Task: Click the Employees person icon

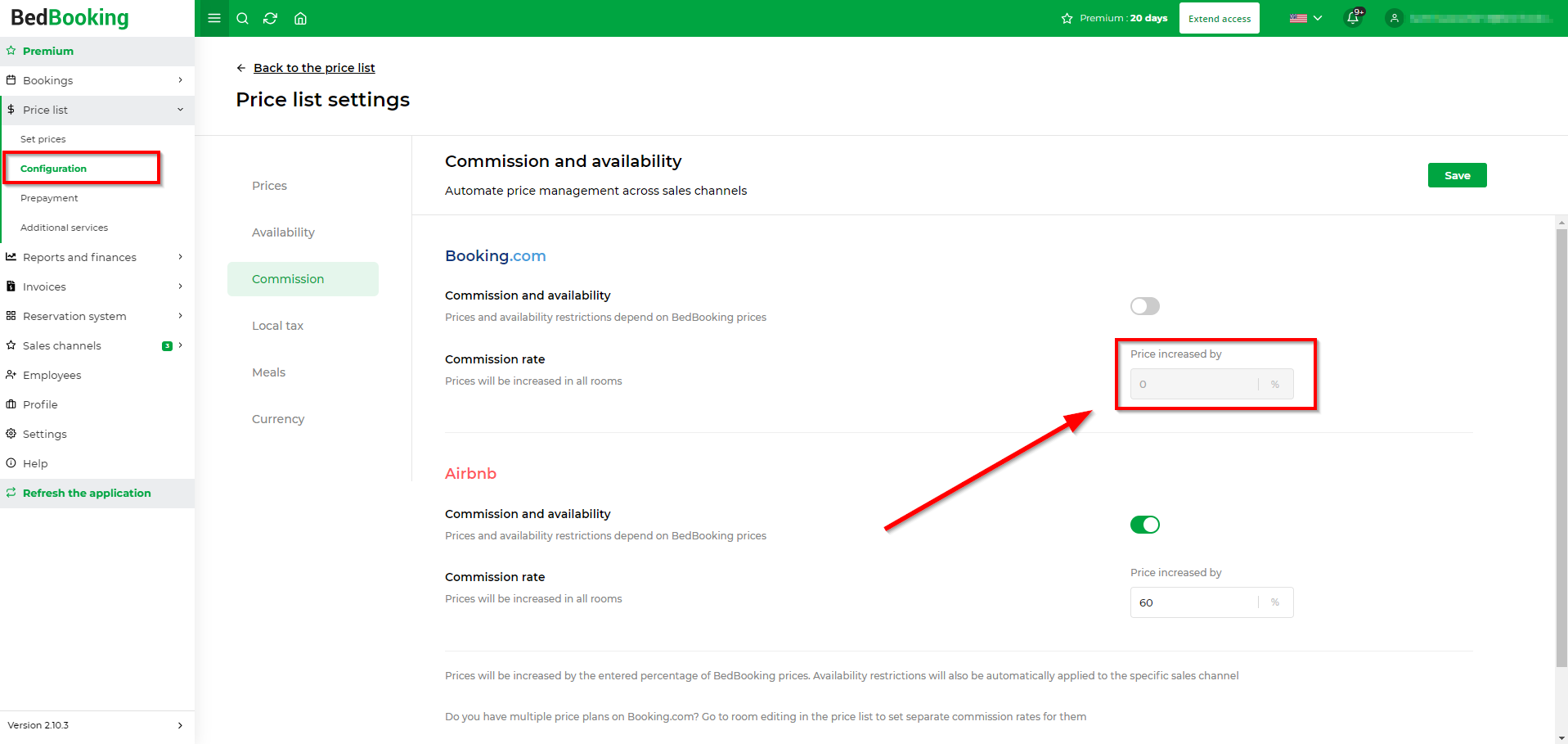Action: (11, 375)
